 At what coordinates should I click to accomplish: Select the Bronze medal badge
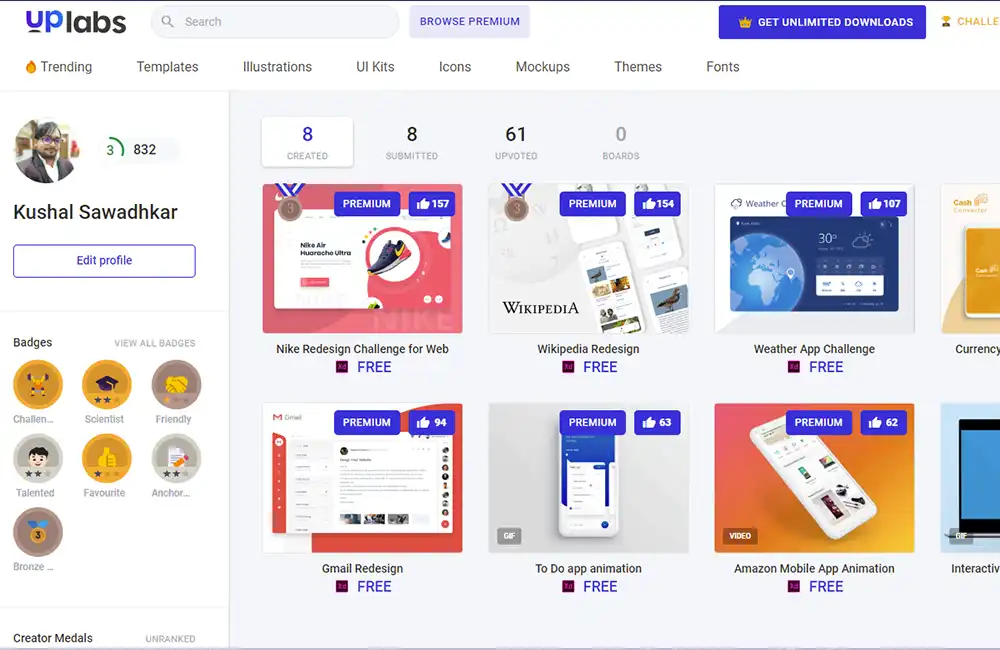38,532
